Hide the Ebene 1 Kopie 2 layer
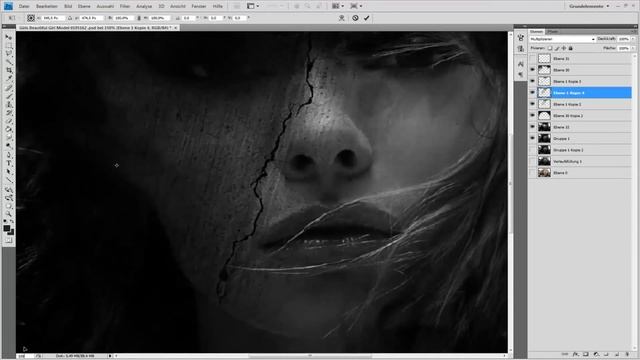The height and width of the screenshot is (360, 640). pos(532,104)
